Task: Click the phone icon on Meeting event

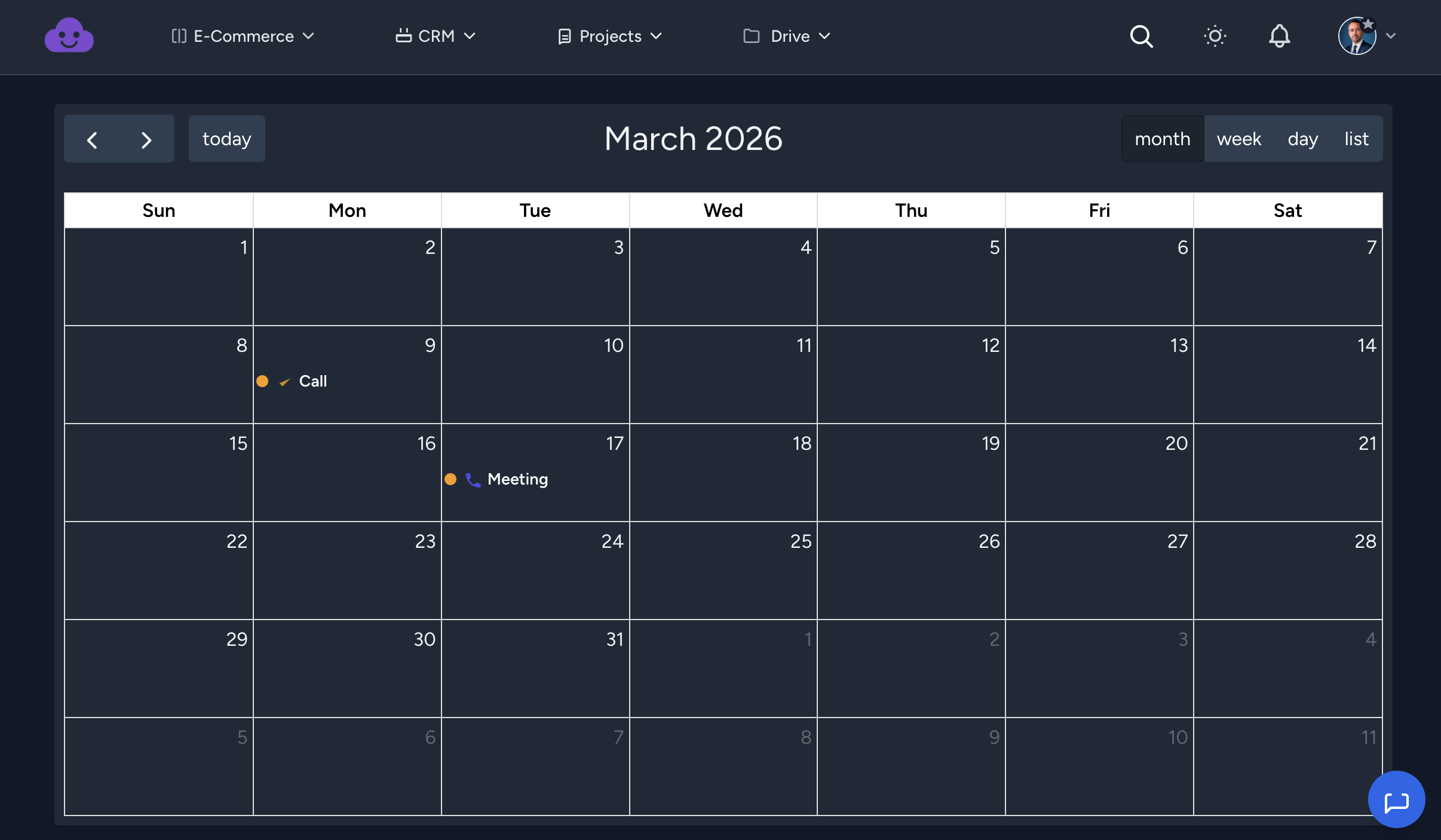Action: [473, 480]
